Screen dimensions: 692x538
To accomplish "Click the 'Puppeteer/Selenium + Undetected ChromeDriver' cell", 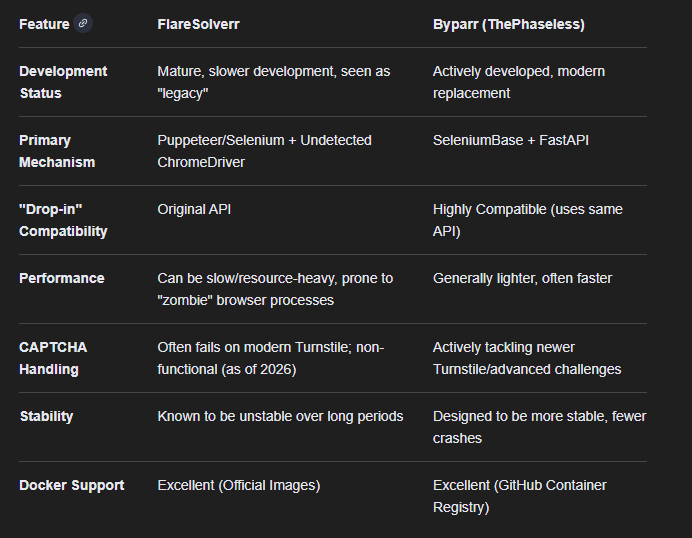I will tap(264, 151).
